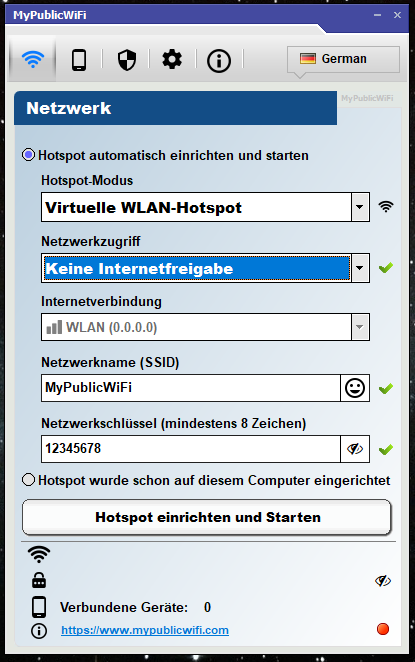Open the mypublicwifi.com website link
This screenshot has height=662, width=415.
pyautogui.click(x=145, y=630)
